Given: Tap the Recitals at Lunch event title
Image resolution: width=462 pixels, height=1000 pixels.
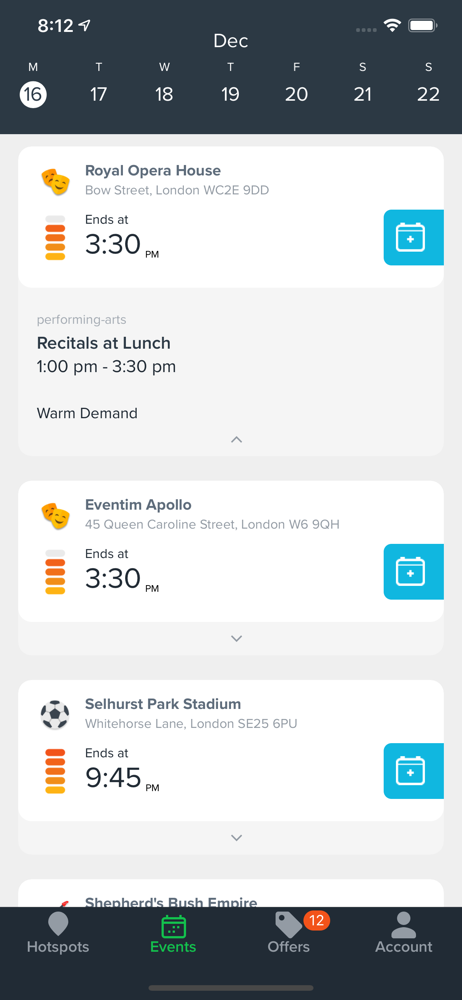Looking at the screenshot, I should tap(104, 343).
